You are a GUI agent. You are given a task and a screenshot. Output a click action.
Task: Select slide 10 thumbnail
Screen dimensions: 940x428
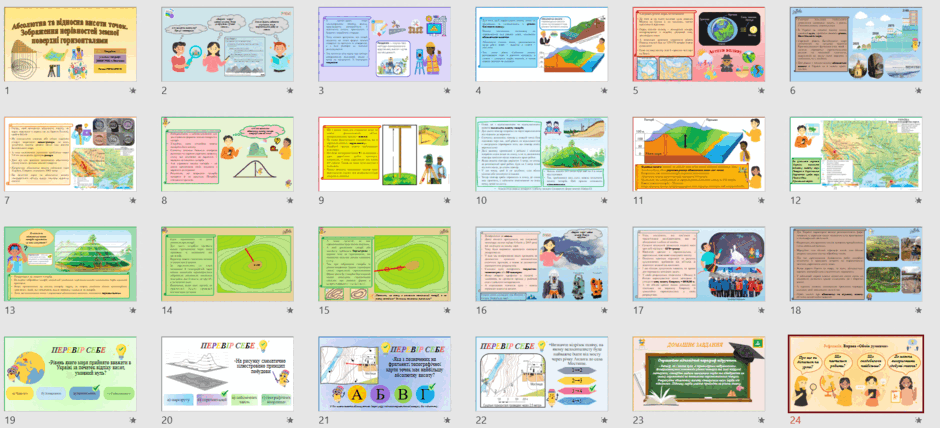point(541,154)
